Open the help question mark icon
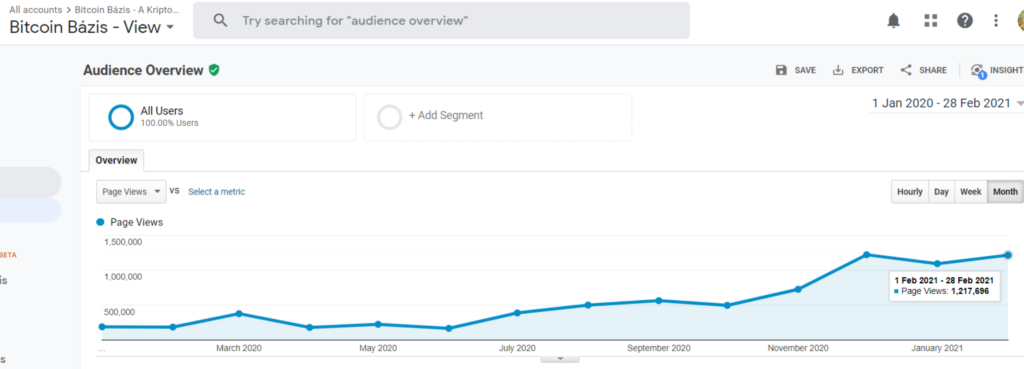This screenshot has width=1024, height=369. (x=965, y=21)
